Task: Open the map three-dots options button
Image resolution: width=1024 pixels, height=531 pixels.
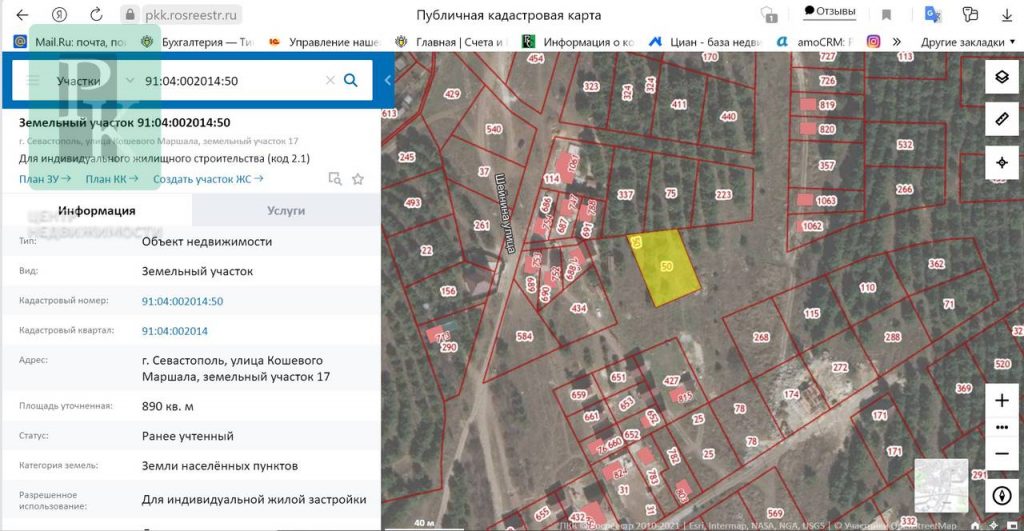Action: pyautogui.click(x=1002, y=427)
